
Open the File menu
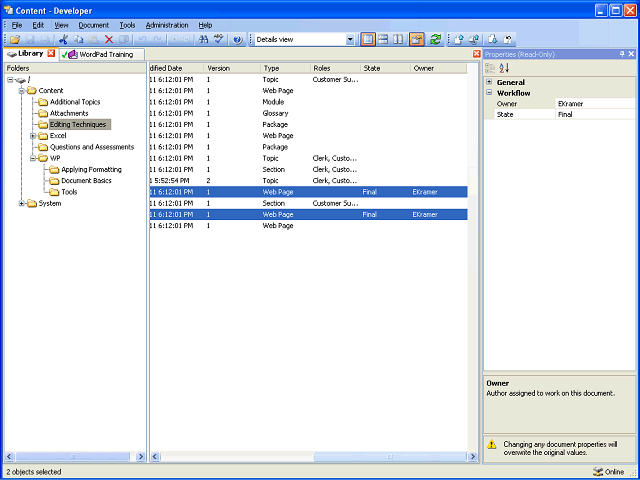coord(17,25)
